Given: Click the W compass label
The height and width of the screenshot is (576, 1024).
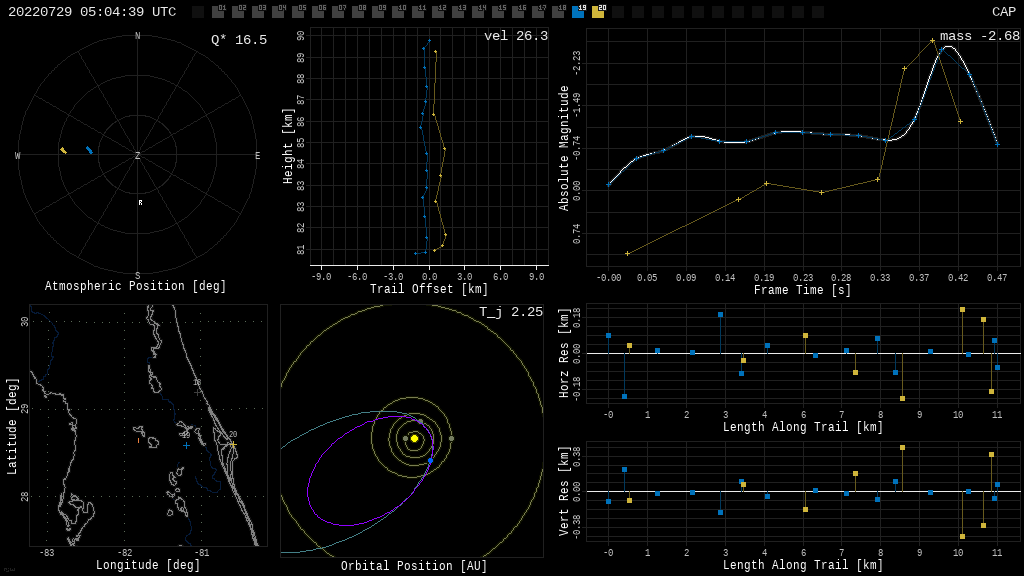Looking at the screenshot, I should point(18,155).
